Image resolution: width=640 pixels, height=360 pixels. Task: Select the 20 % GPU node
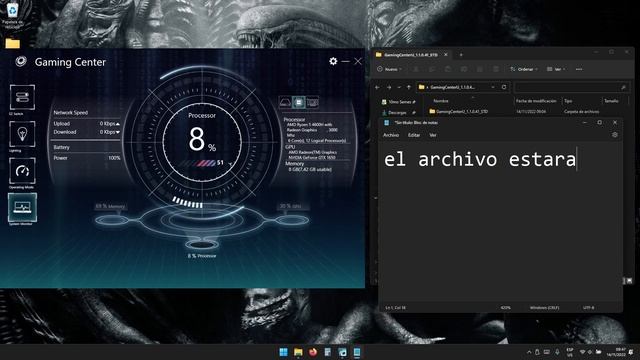(x=292, y=220)
